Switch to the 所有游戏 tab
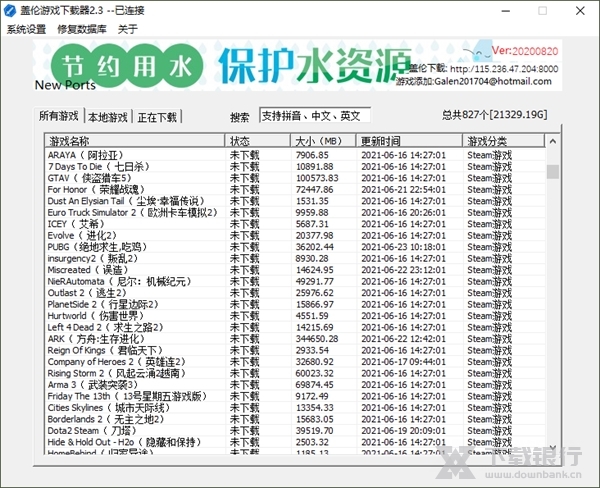 click(x=59, y=116)
